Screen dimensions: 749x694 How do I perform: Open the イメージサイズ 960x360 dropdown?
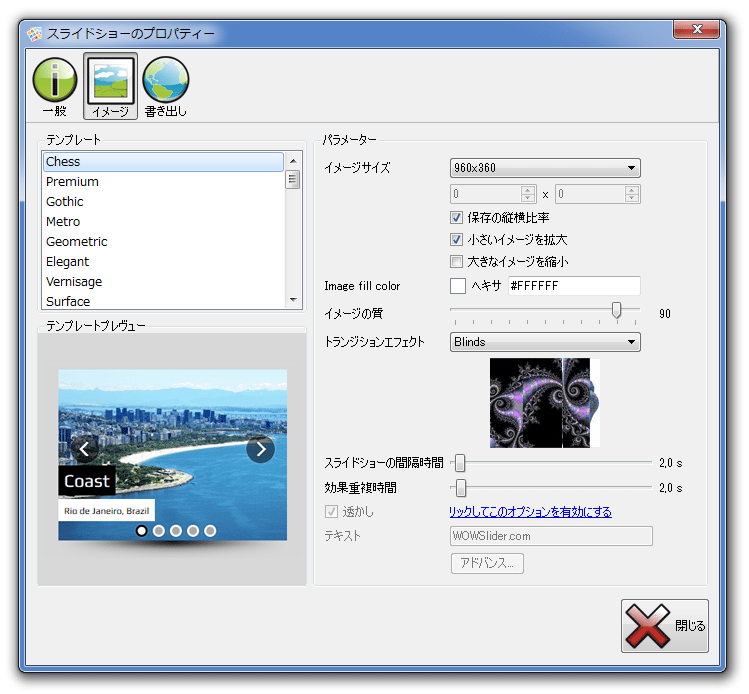pyautogui.click(x=545, y=168)
